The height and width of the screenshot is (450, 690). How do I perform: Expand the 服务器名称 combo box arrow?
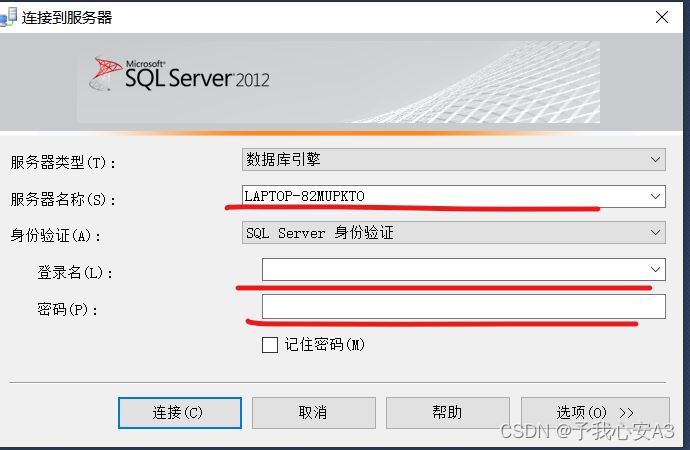coord(655,196)
